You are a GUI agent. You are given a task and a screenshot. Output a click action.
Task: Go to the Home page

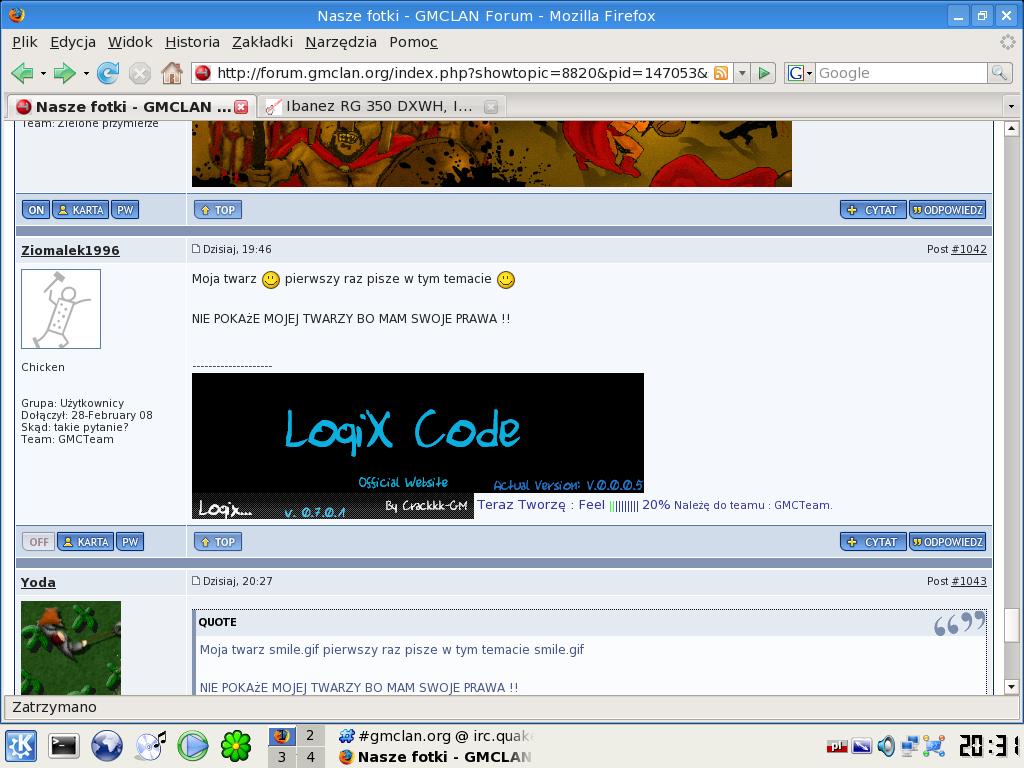coord(172,73)
